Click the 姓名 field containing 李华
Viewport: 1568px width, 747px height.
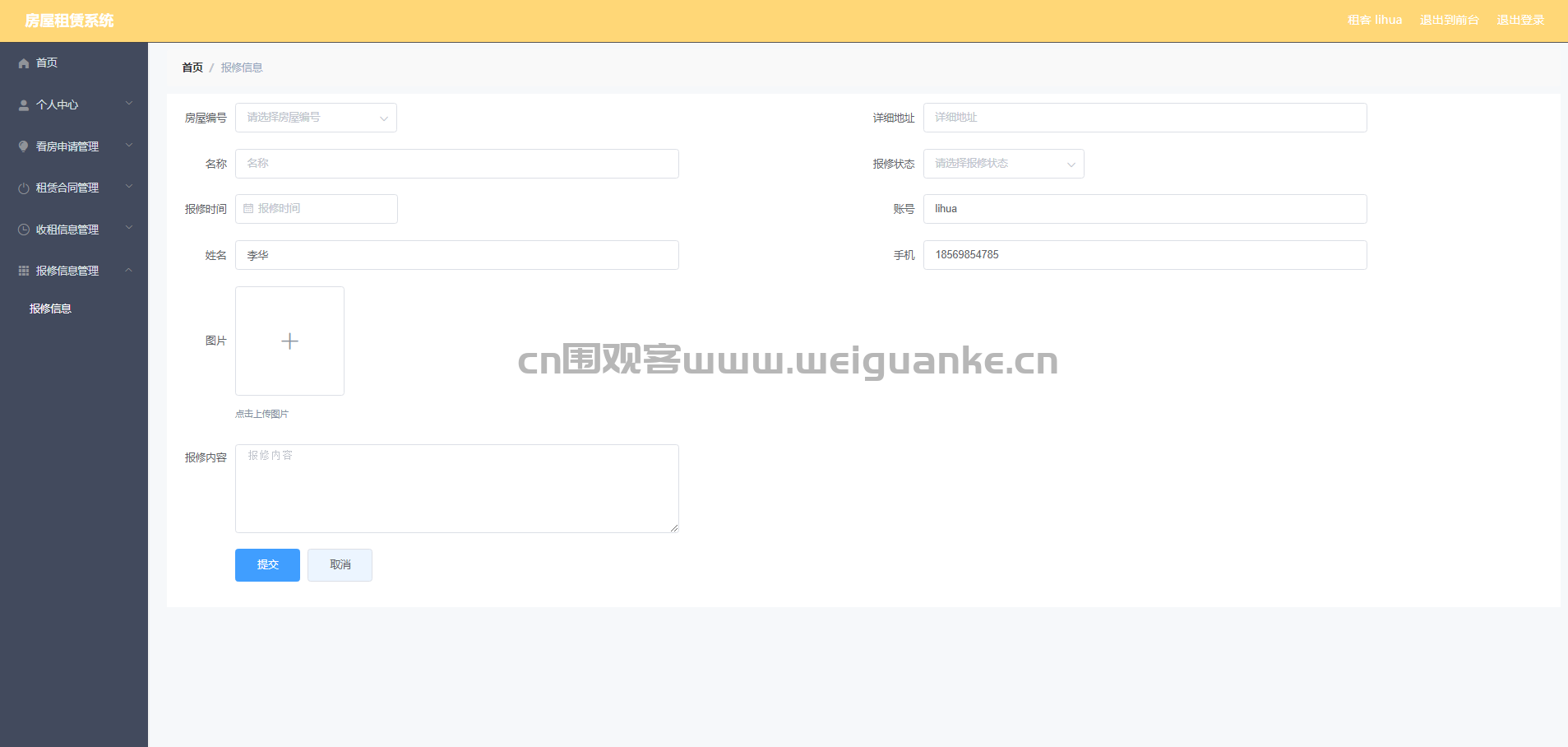click(x=456, y=255)
